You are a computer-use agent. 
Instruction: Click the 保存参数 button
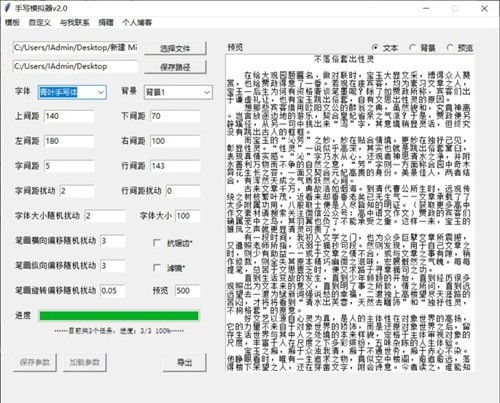[x=35, y=362]
